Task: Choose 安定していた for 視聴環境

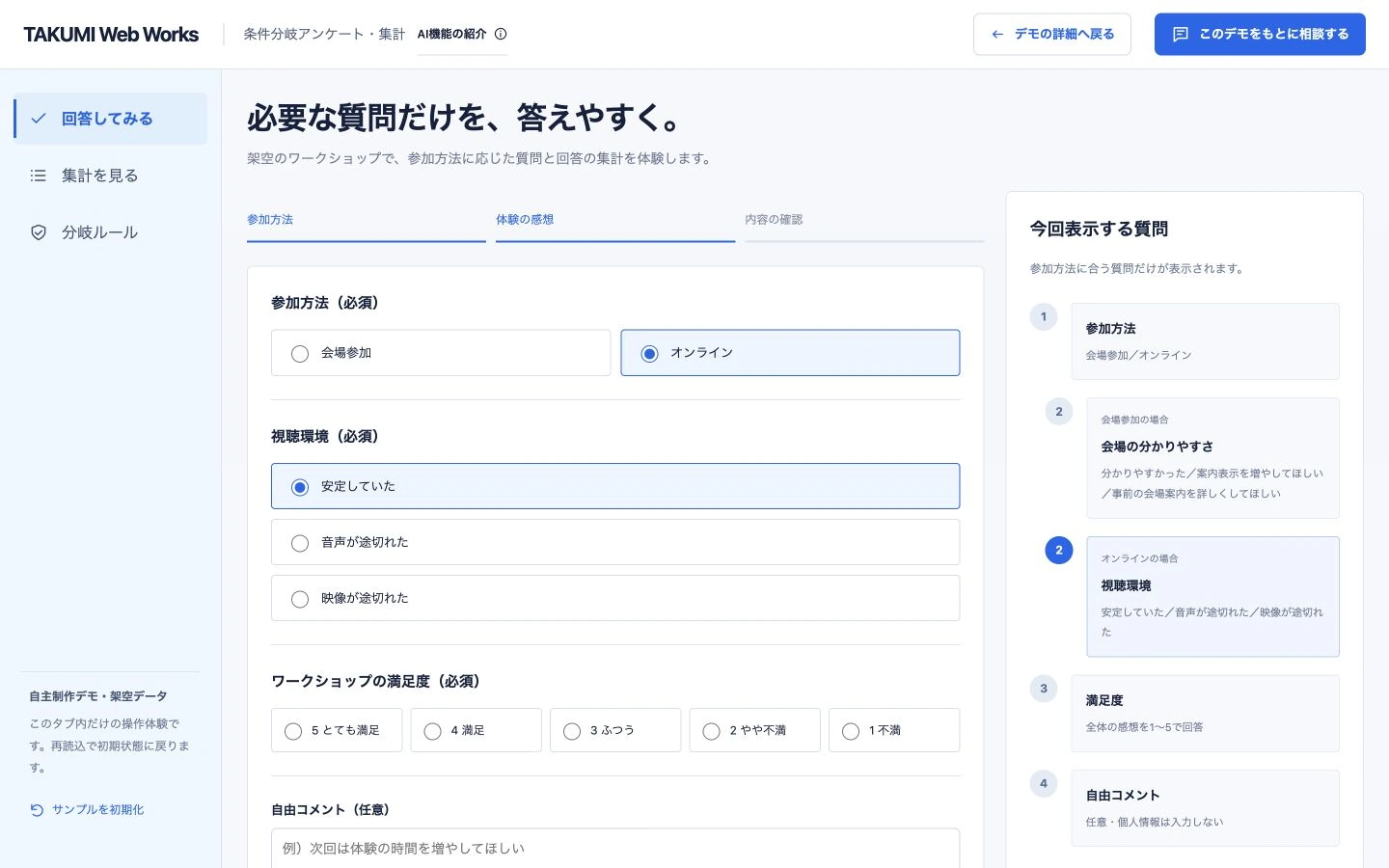Action: [615, 486]
